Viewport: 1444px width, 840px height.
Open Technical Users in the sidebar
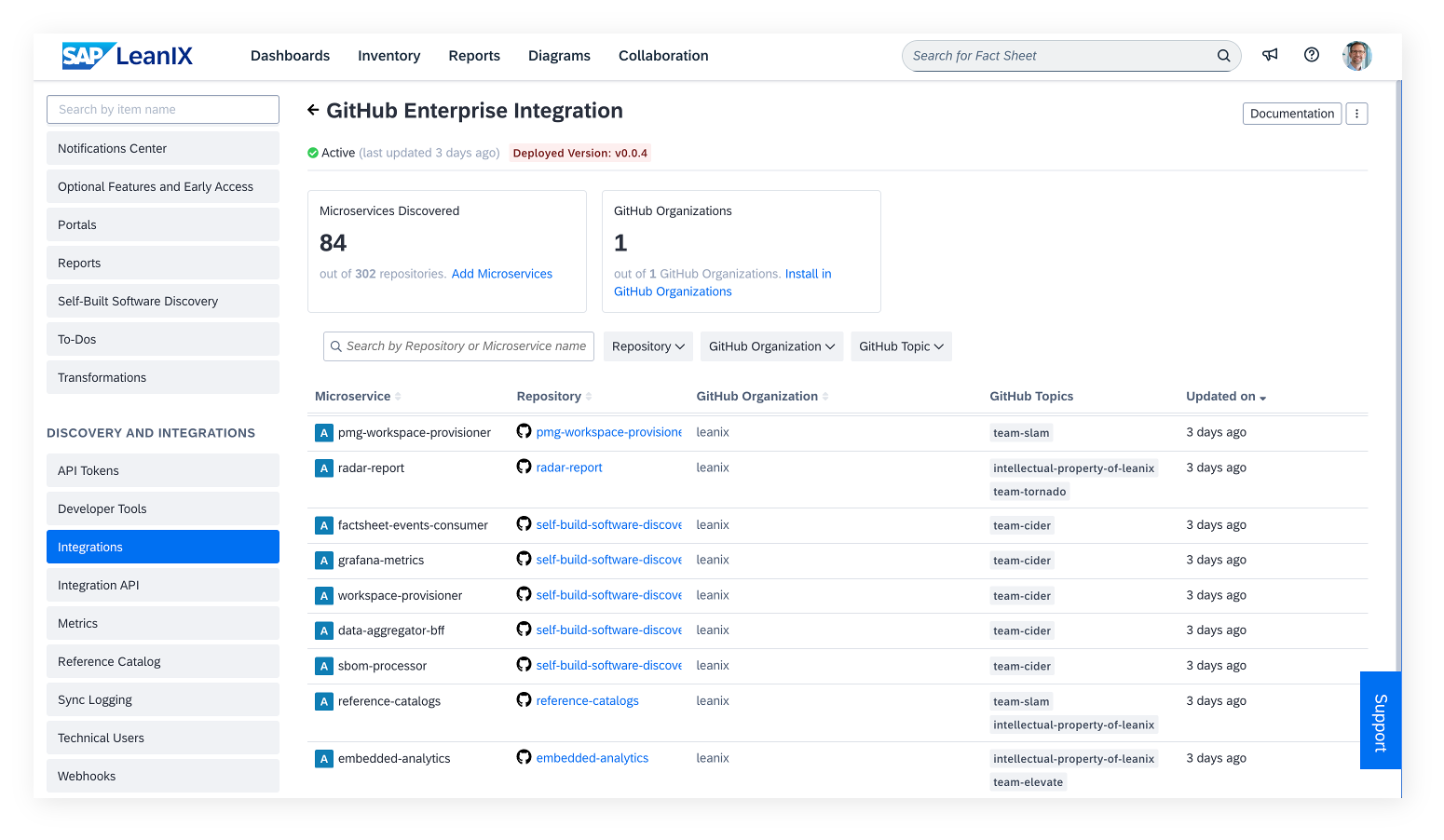[x=163, y=738]
